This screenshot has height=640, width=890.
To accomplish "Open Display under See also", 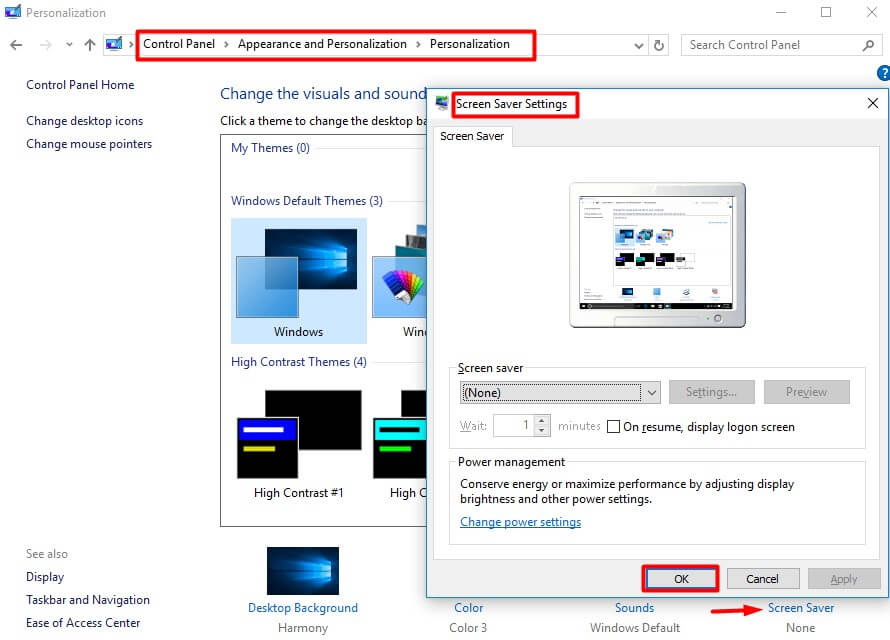I will click(45, 577).
